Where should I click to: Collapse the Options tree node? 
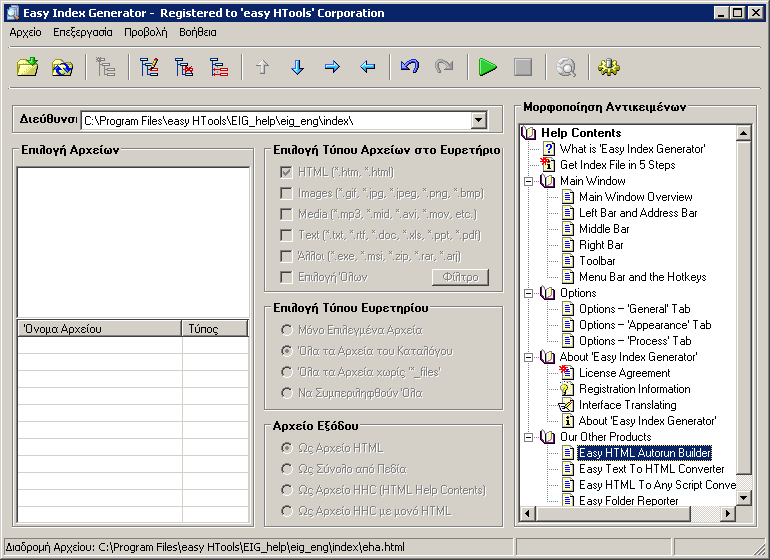click(x=528, y=293)
